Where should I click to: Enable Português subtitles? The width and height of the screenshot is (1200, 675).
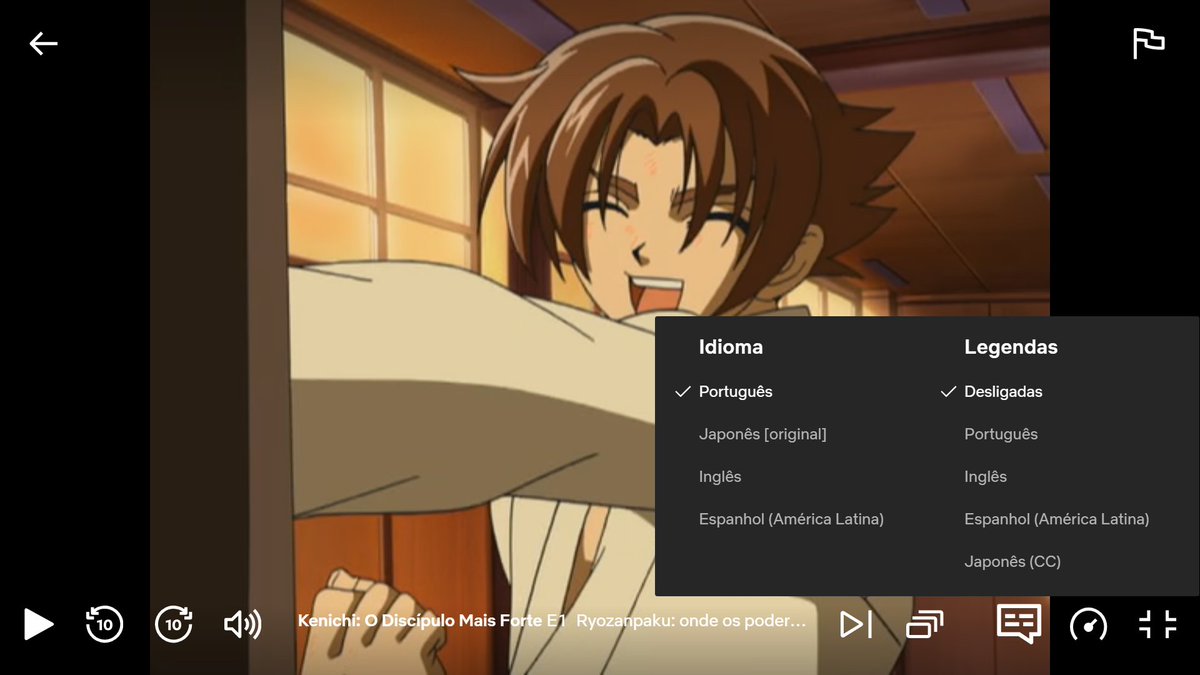pyautogui.click(x=1001, y=434)
